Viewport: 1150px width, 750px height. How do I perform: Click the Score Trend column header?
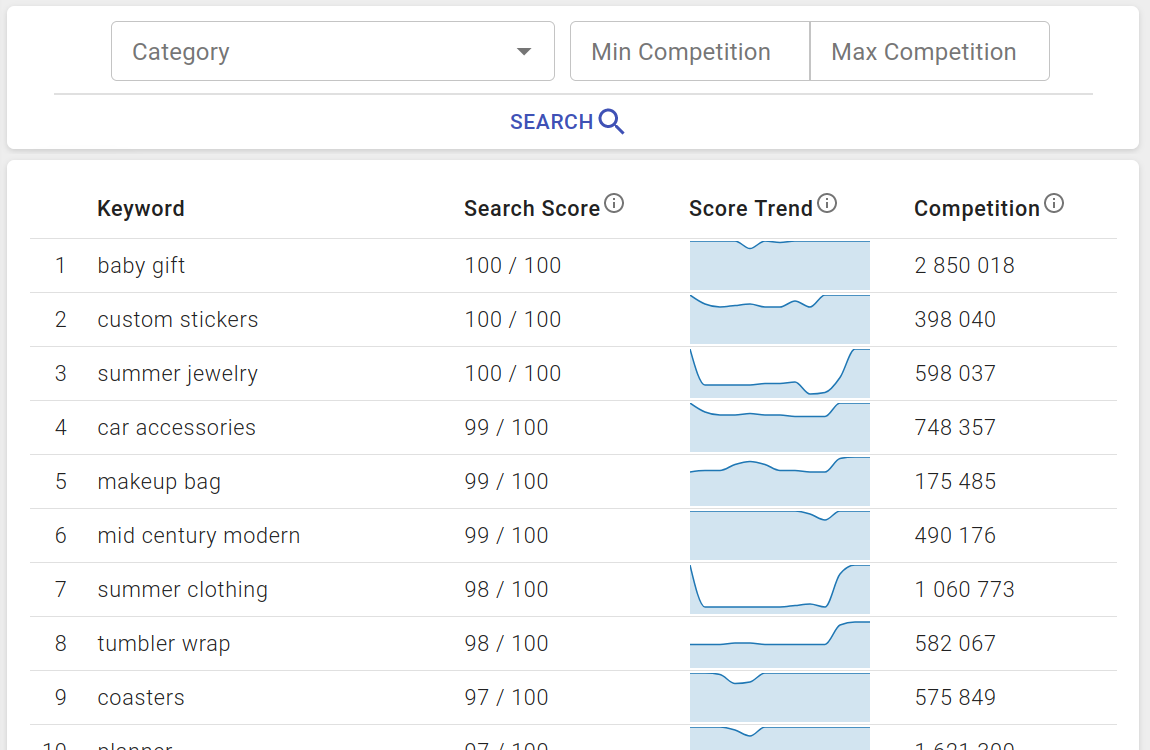coord(750,209)
